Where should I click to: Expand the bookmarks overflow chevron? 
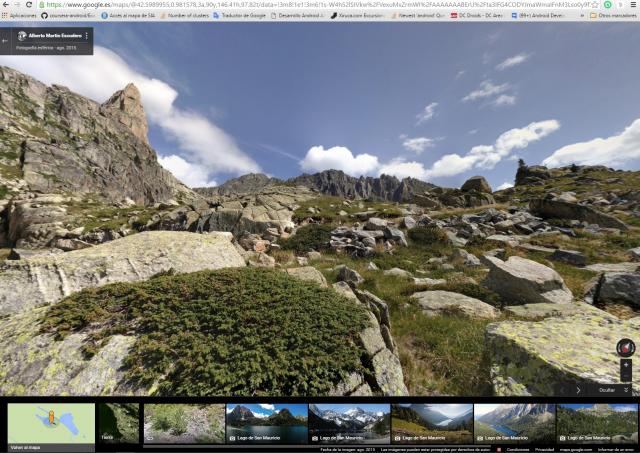click(580, 16)
